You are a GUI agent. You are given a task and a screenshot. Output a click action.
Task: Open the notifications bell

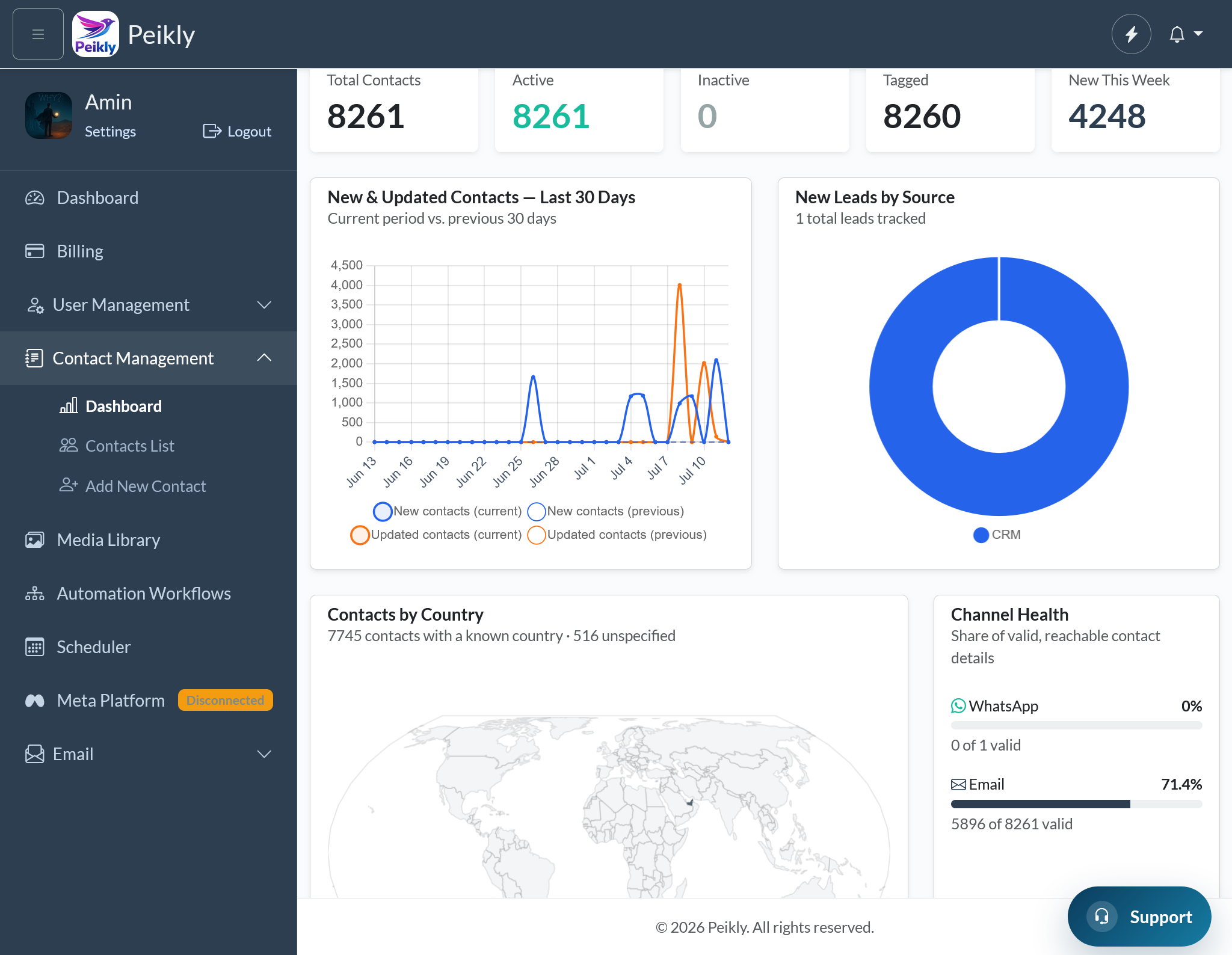pos(1177,34)
